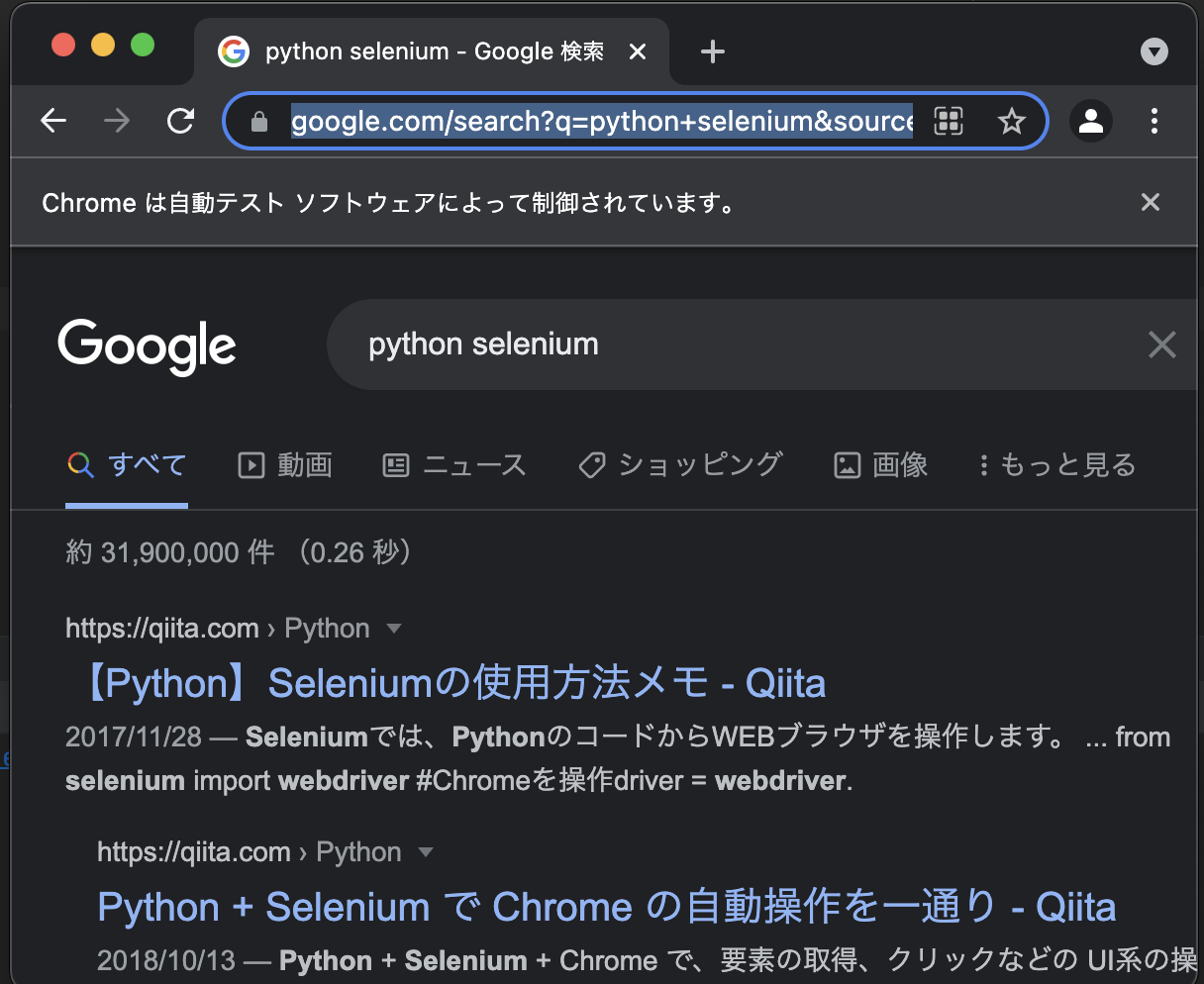Click the Google logo to return home
Screen dimensions: 1204x984
[147, 345]
